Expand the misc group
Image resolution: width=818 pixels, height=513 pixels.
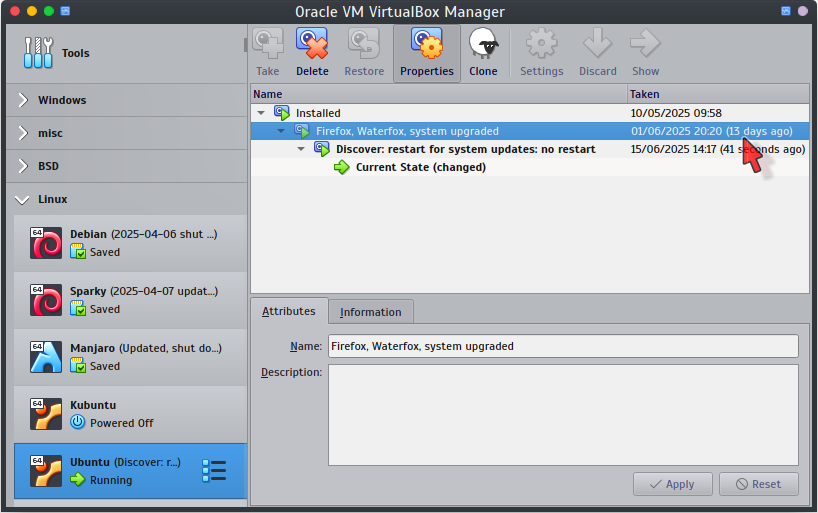click(22, 133)
